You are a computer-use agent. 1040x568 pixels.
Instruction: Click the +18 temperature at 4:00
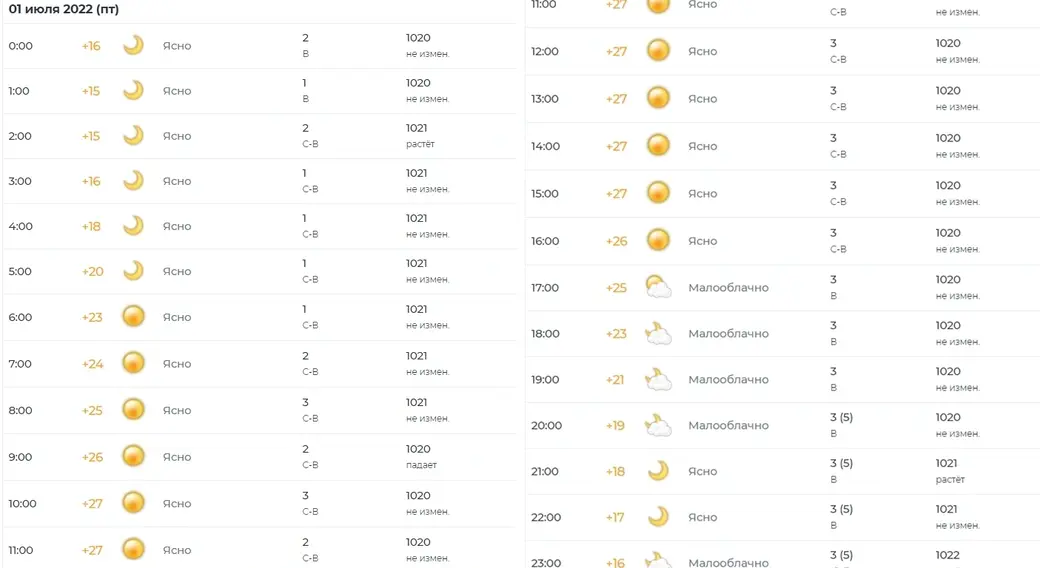point(91,226)
